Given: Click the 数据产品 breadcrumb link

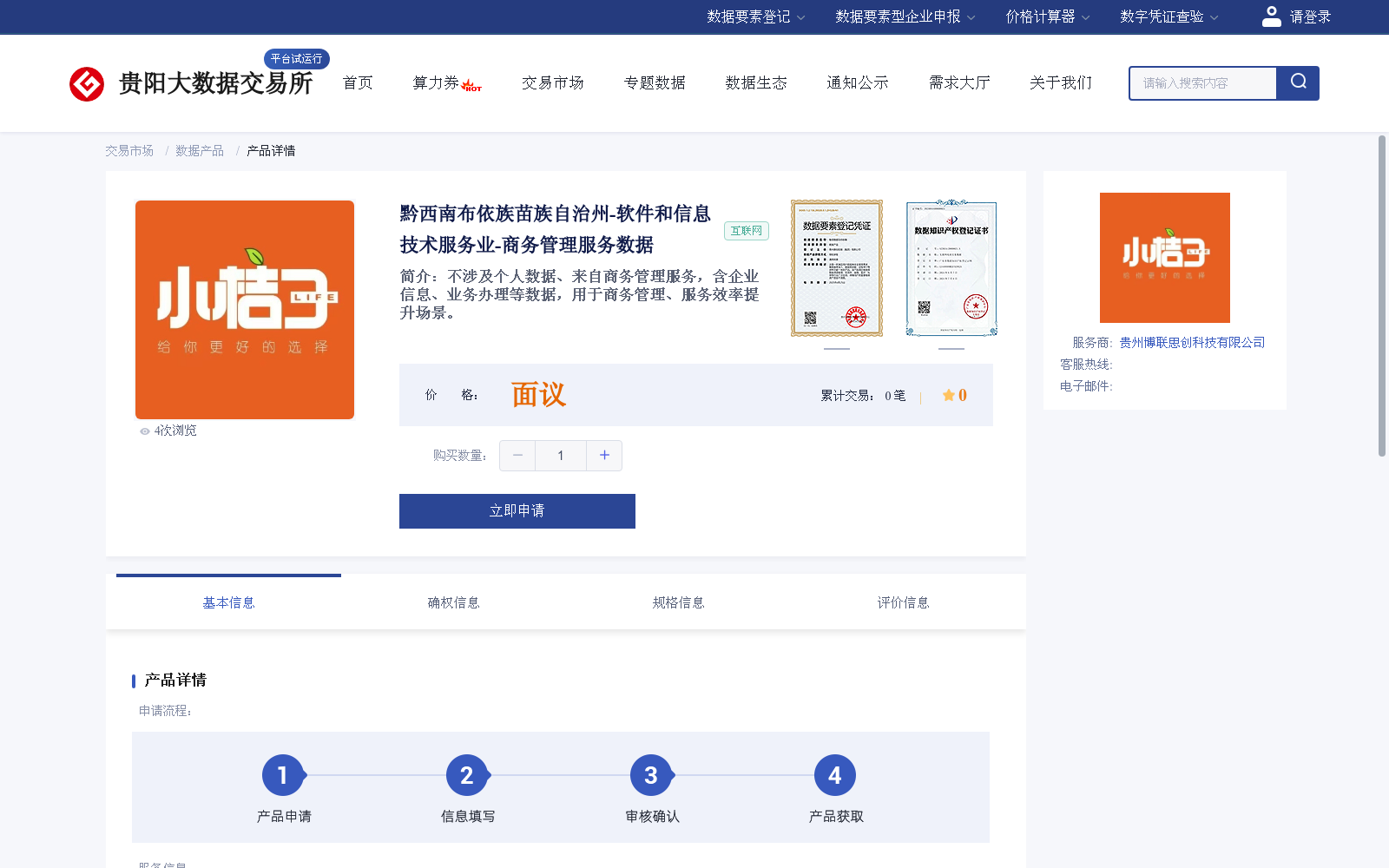Looking at the screenshot, I should pyautogui.click(x=200, y=151).
